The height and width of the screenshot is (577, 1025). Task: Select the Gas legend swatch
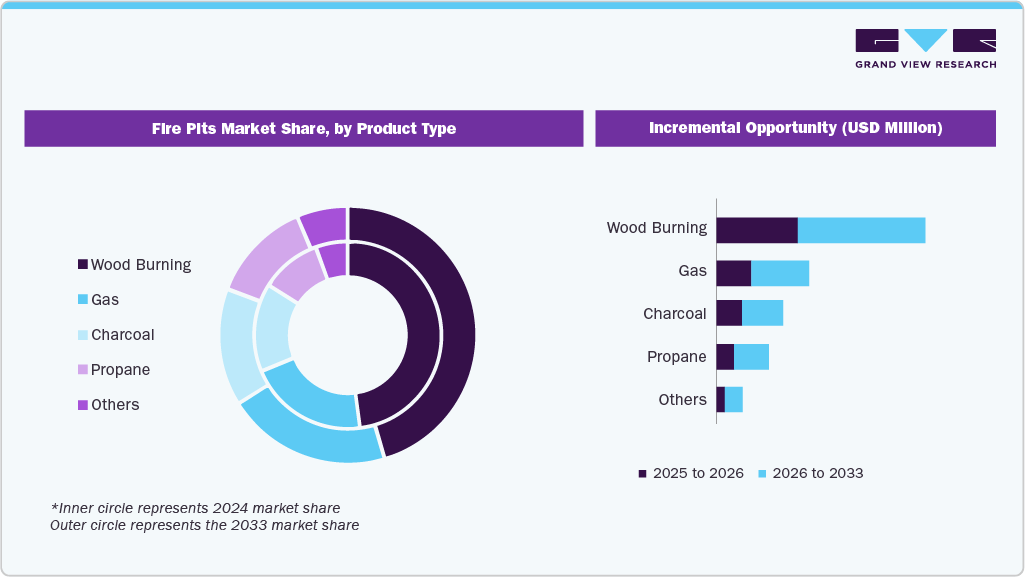pos(82,300)
